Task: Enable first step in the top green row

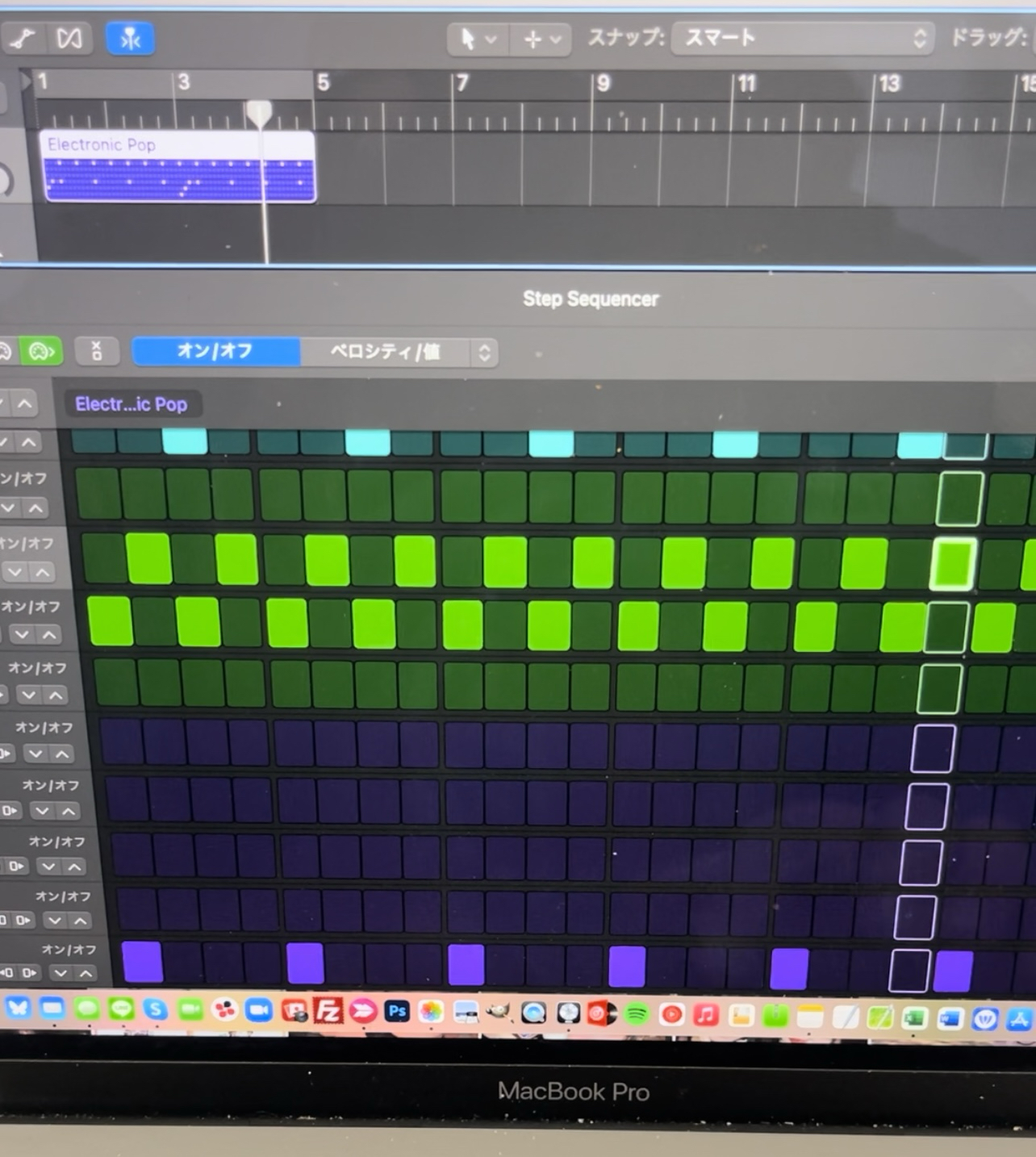Action: pos(98,494)
